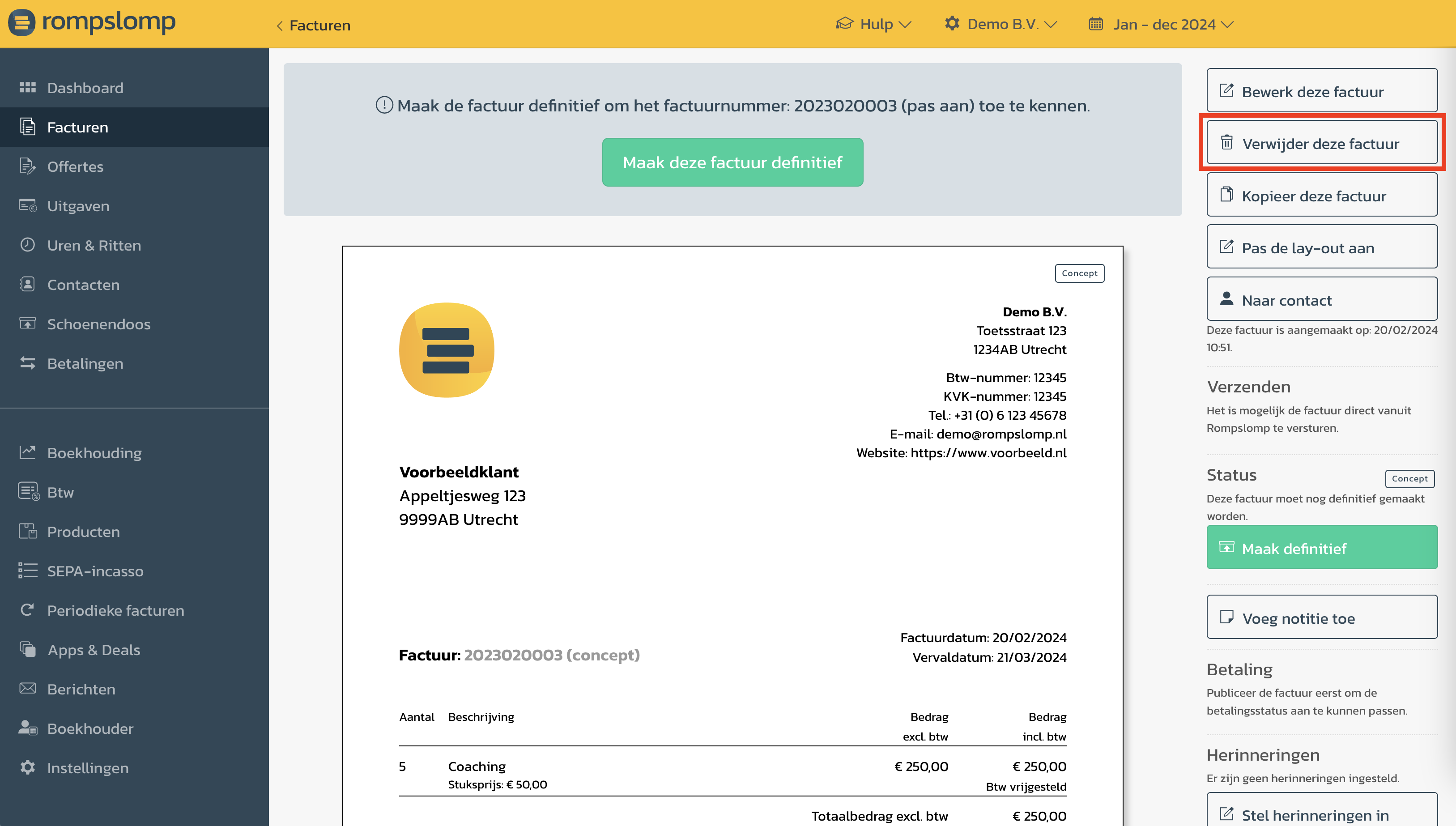Click the Instellingen gear icon
Screen dimensions: 1456x826
pos(27,767)
